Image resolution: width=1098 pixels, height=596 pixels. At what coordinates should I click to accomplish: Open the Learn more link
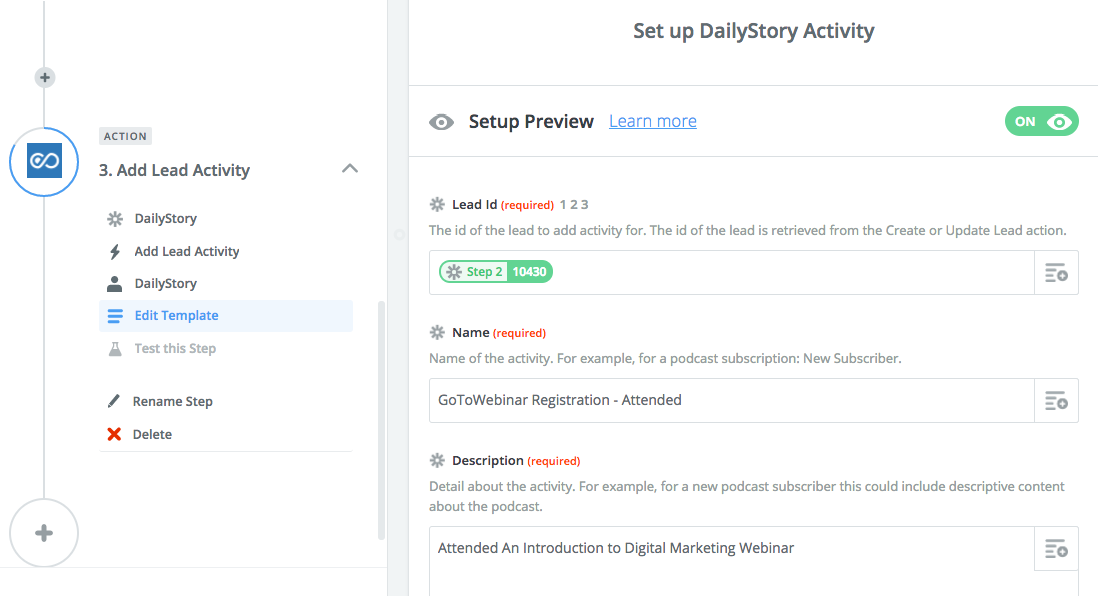pyautogui.click(x=653, y=121)
